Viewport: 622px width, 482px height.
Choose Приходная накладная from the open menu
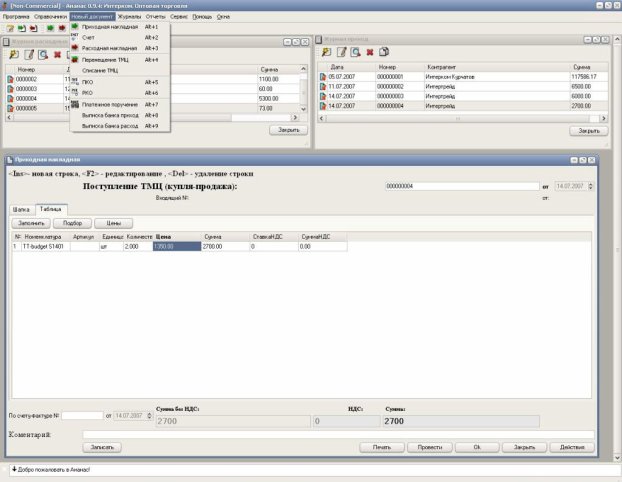tap(120, 27)
